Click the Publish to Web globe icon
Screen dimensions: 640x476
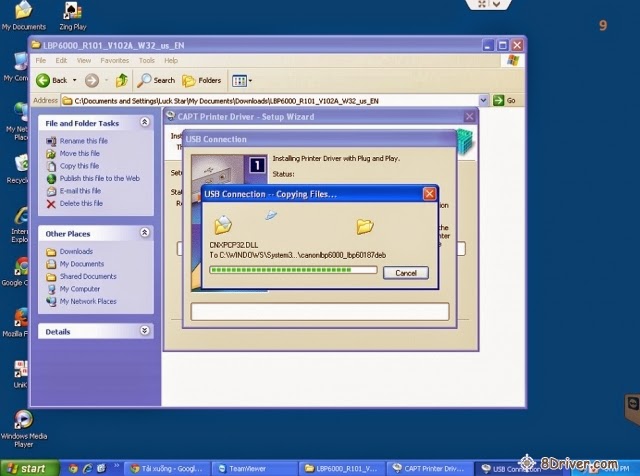point(51,179)
